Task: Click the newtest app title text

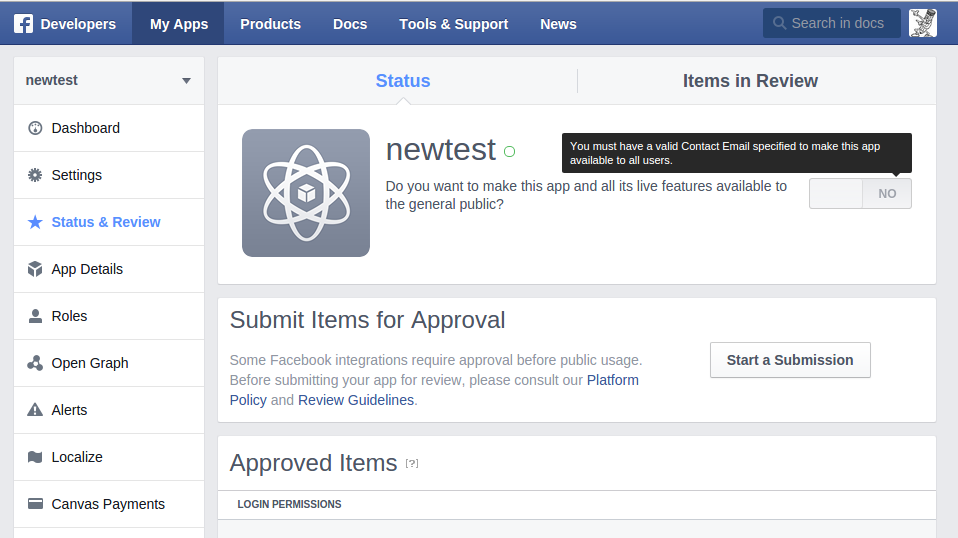Action: [441, 150]
